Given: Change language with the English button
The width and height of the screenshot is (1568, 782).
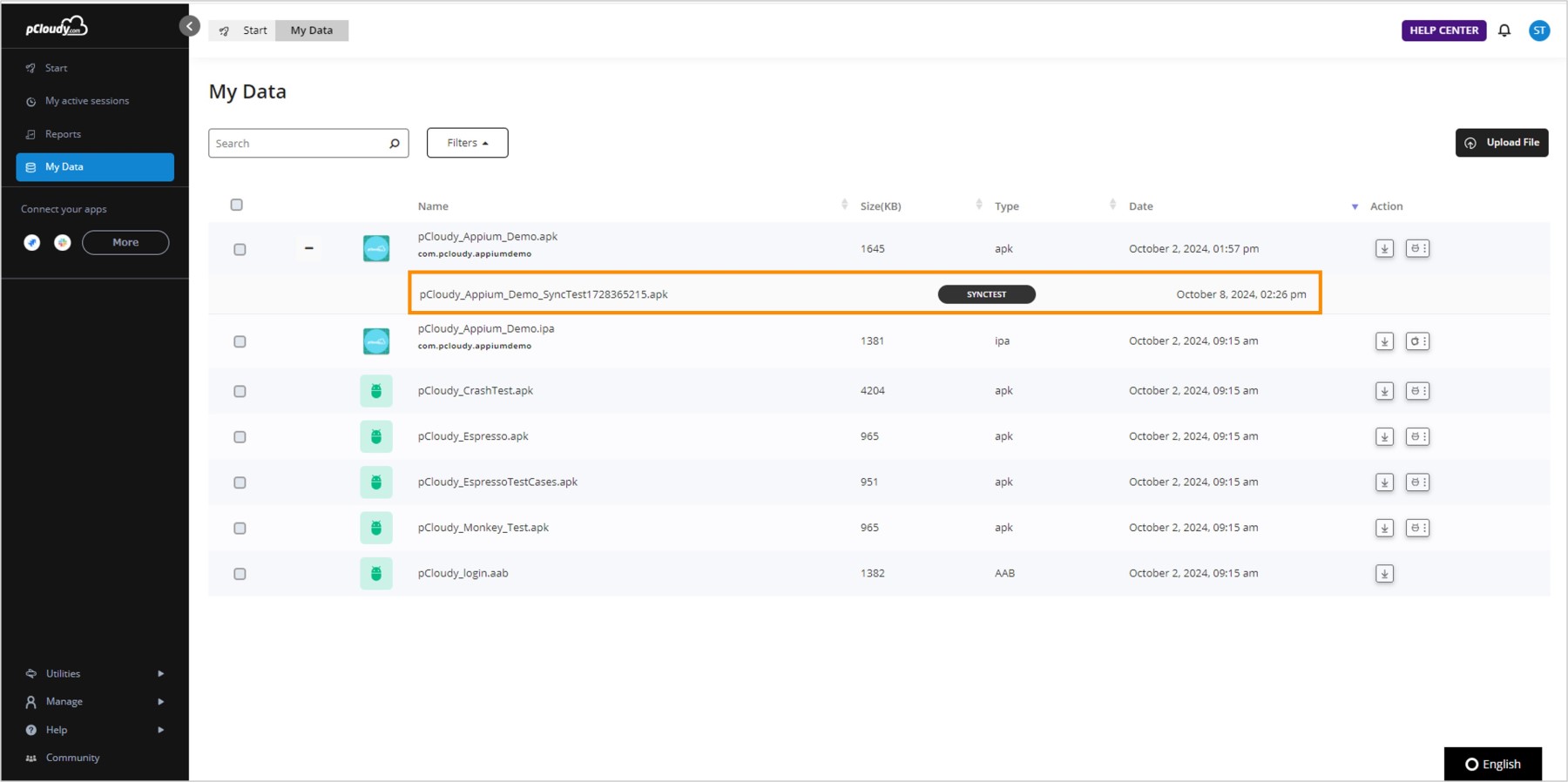Looking at the screenshot, I should point(1493,764).
